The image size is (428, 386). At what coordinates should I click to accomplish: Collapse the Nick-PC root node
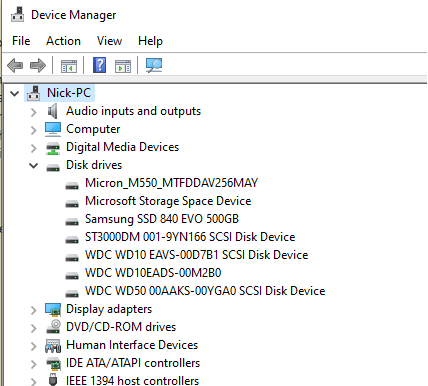14,93
